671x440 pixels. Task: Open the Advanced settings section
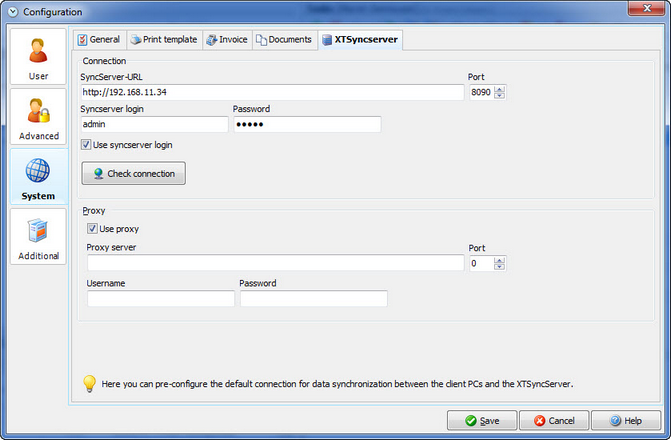(x=38, y=116)
